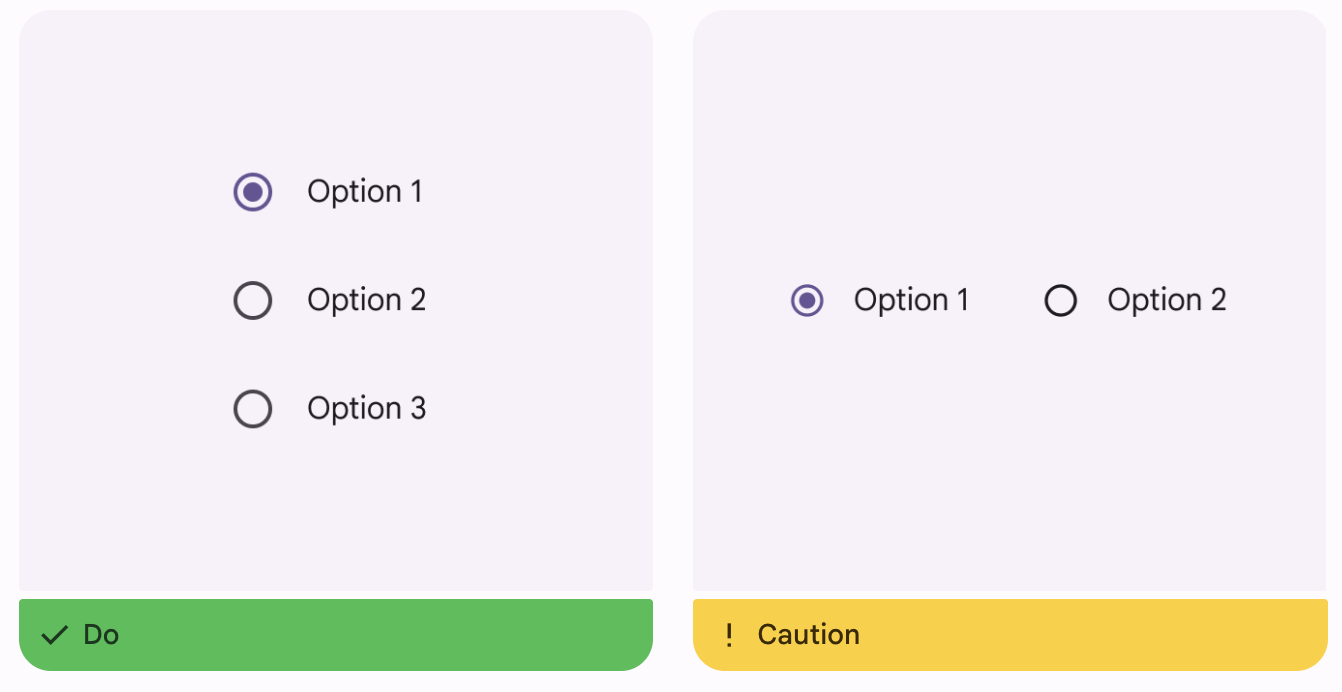Select the Option 1 radio in the horizontal row
The width and height of the screenshot is (1342, 692).
pyautogui.click(x=807, y=300)
